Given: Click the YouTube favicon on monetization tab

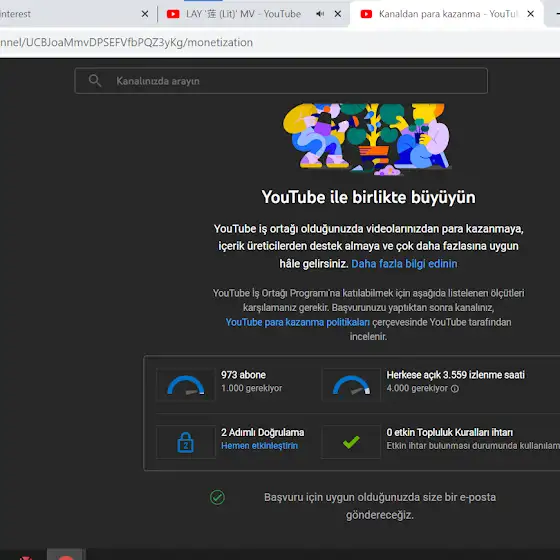Looking at the screenshot, I should (366, 14).
